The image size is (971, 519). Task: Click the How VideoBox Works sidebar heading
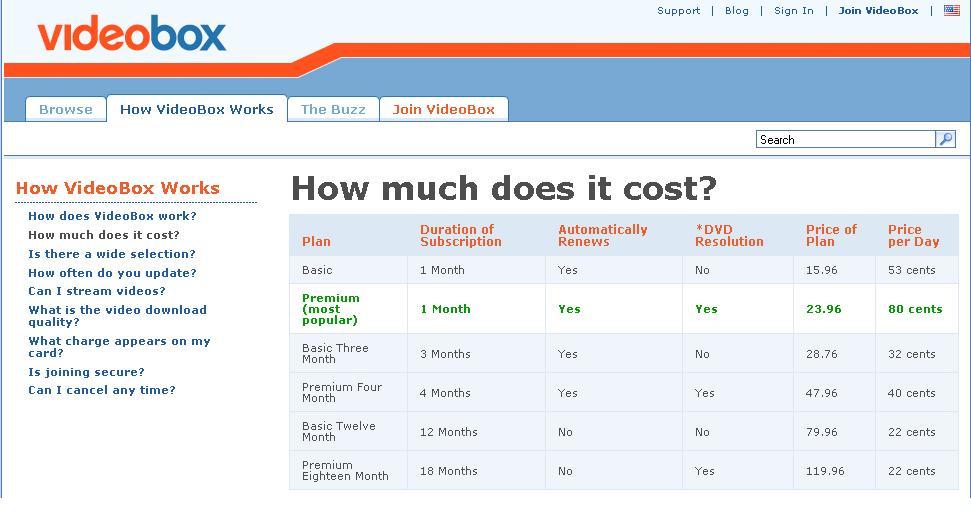(118, 188)
